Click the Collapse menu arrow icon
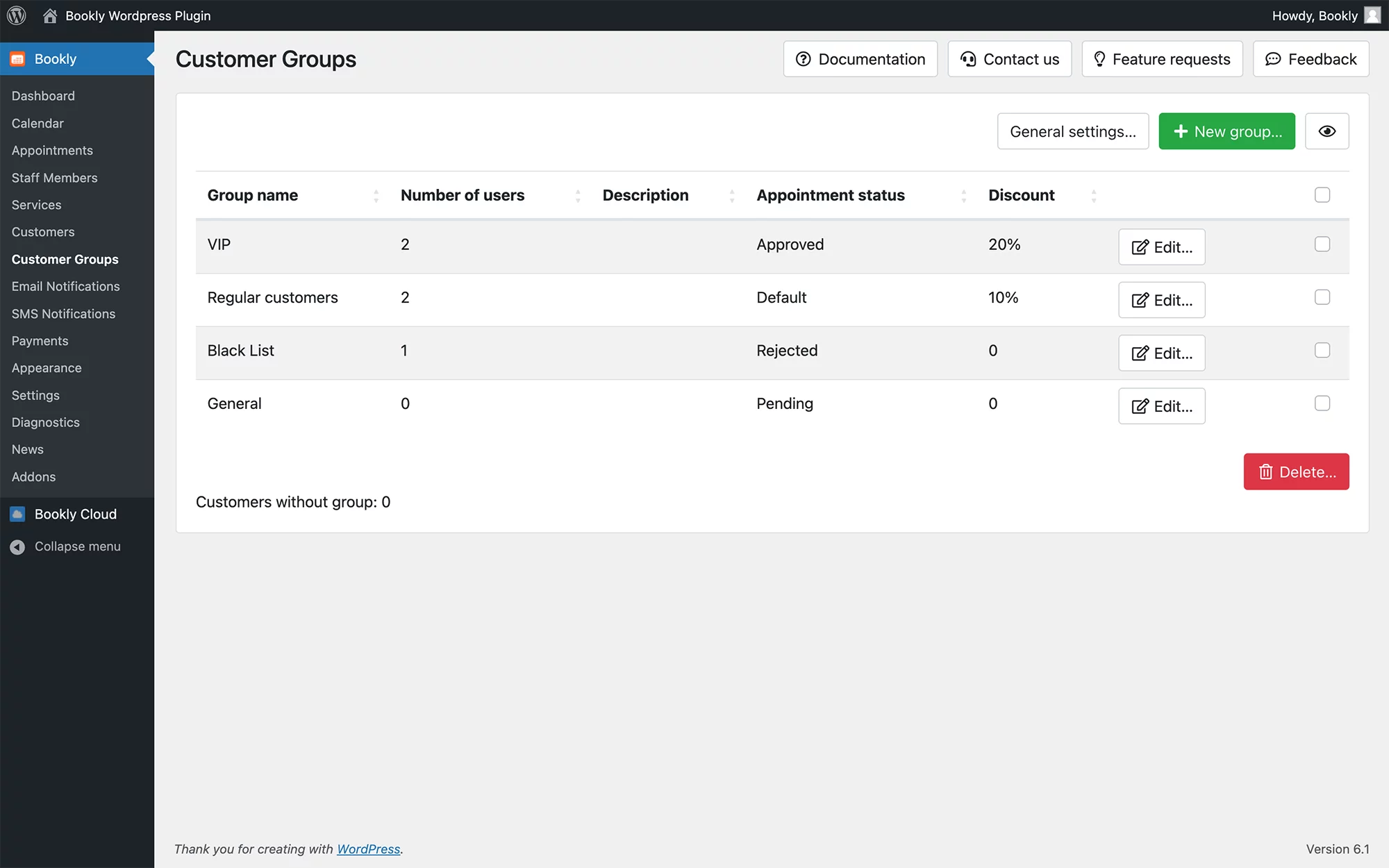 pos(17,547)
